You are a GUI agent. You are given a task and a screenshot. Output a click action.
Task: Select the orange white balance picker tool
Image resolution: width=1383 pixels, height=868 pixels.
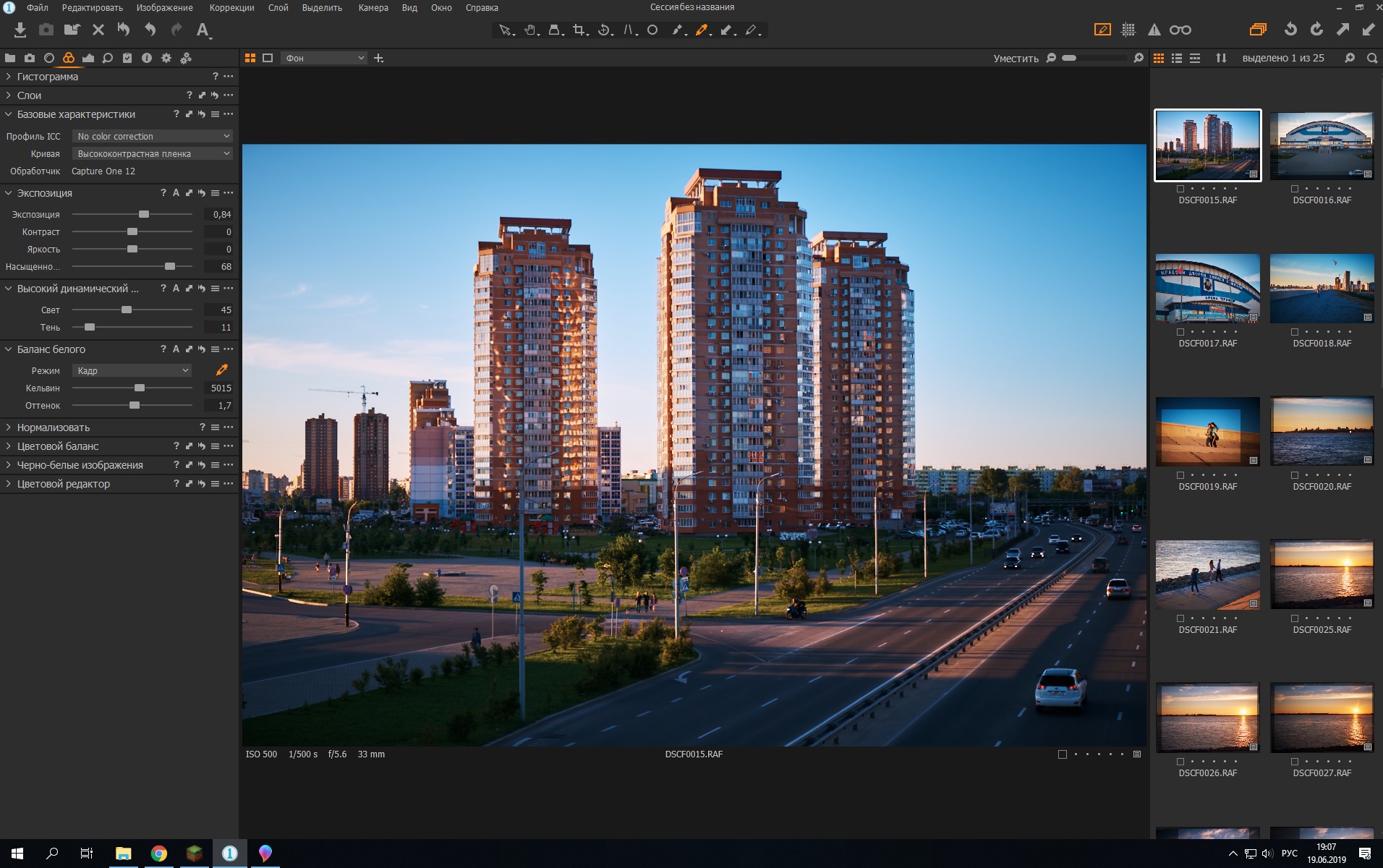click(702, 30)
